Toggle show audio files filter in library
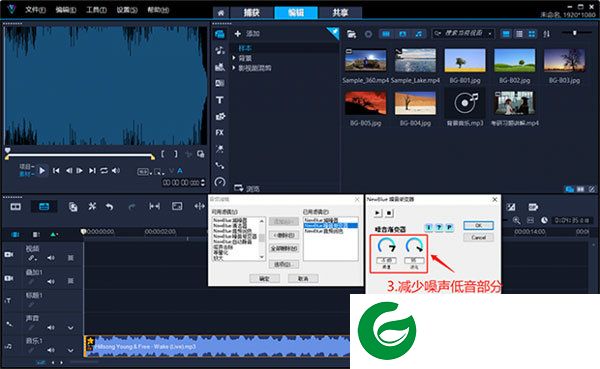600x369 pixels. [419, 34]
